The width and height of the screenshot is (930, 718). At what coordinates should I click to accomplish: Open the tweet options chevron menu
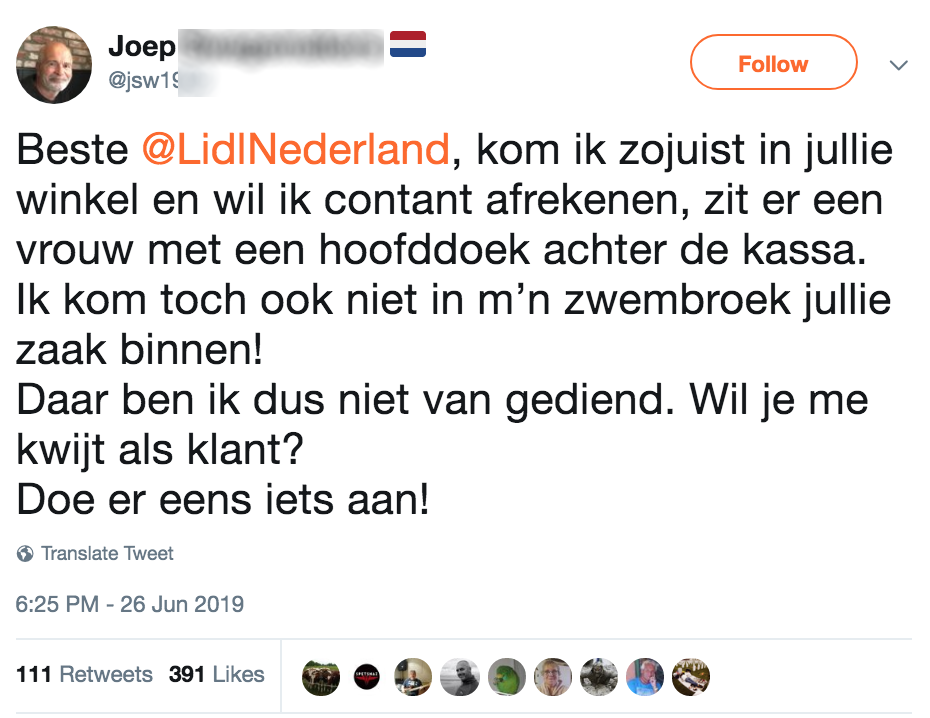pos(898,65)
